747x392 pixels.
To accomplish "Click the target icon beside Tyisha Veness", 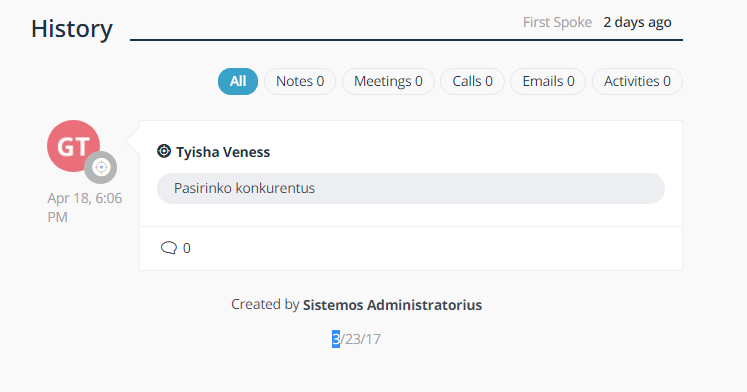I will (x=164, y=151).
